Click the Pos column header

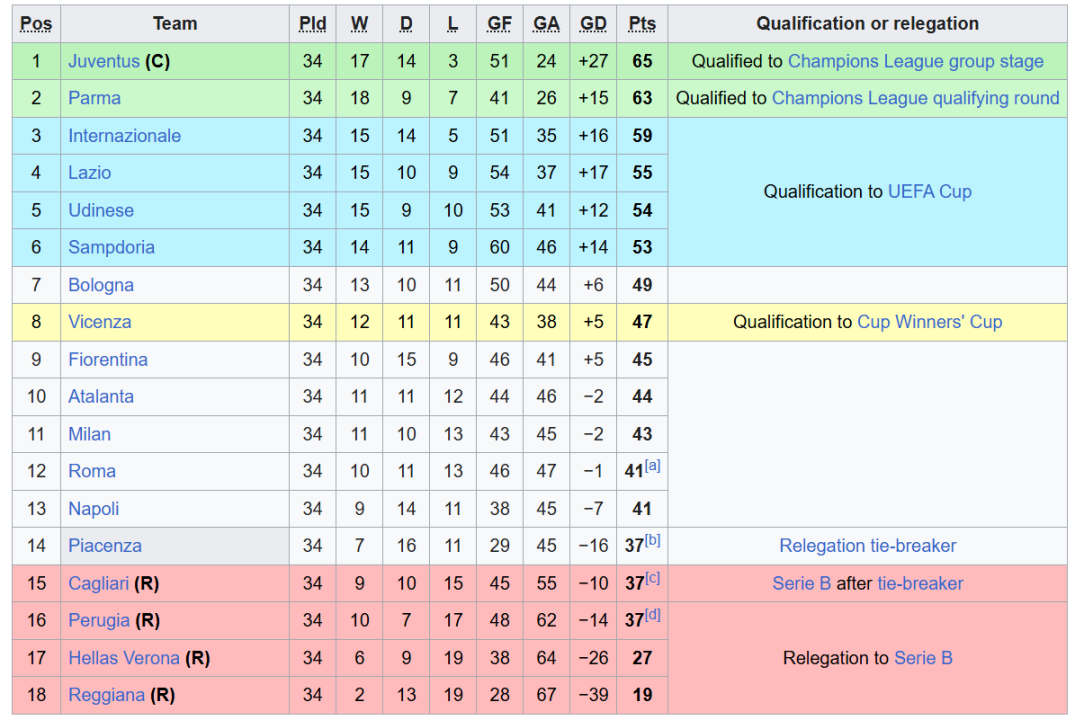[x=36, y=24]
